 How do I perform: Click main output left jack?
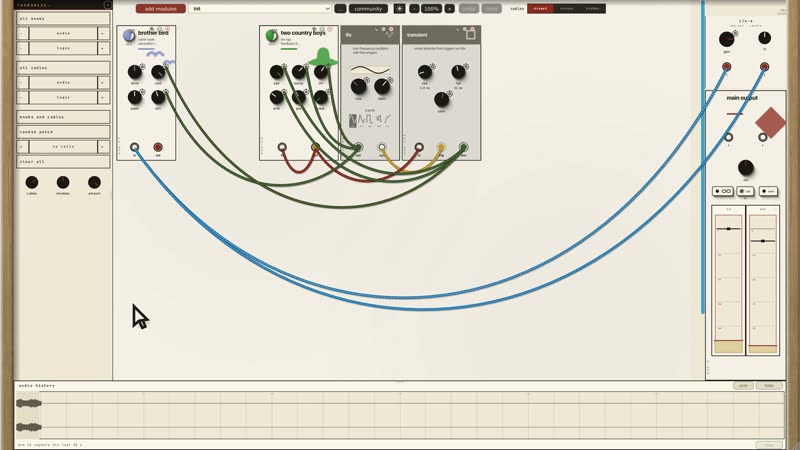point(729,137)
